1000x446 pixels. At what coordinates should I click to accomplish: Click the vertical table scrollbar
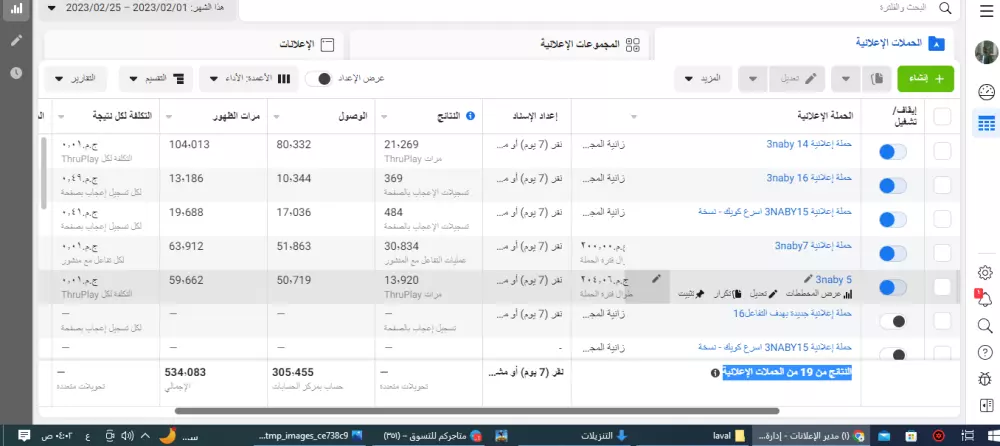[x=43, y=173]
